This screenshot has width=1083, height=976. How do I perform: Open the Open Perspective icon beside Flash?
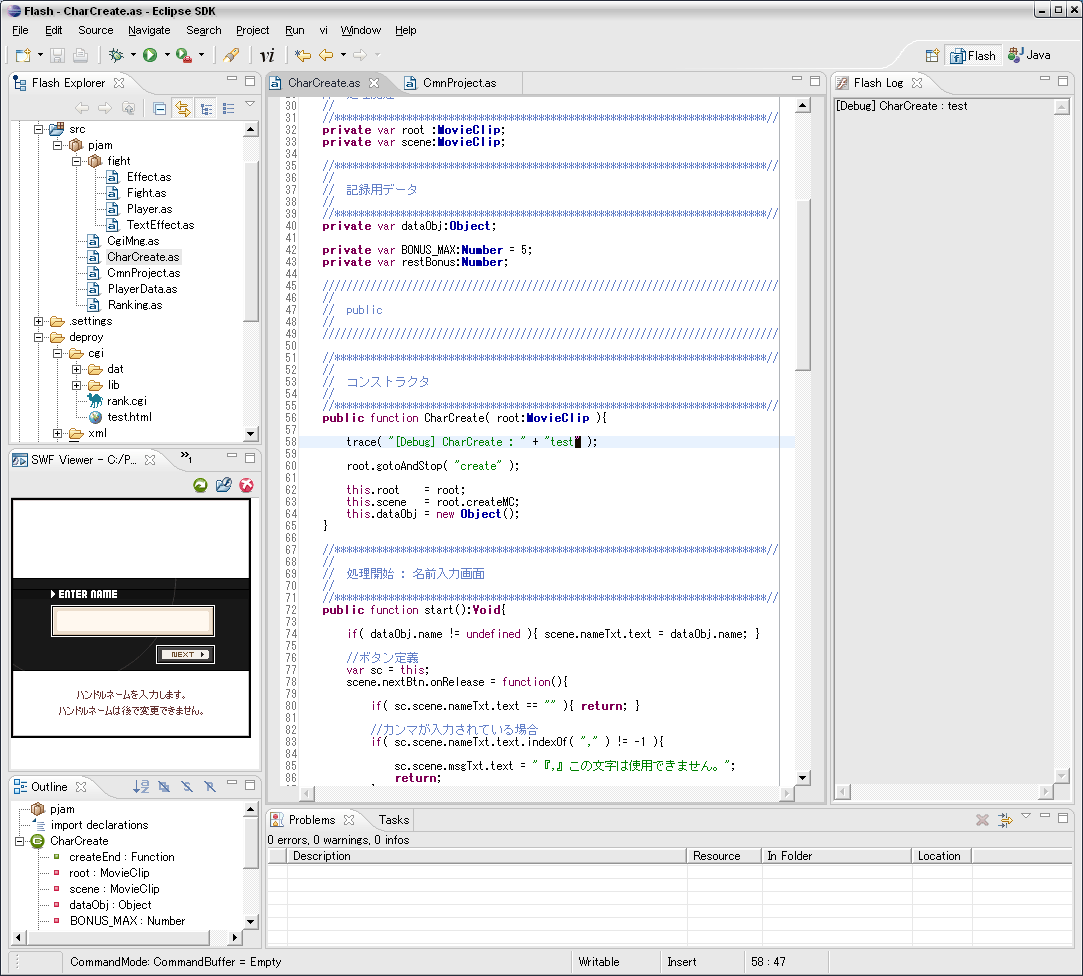(932, 55)
